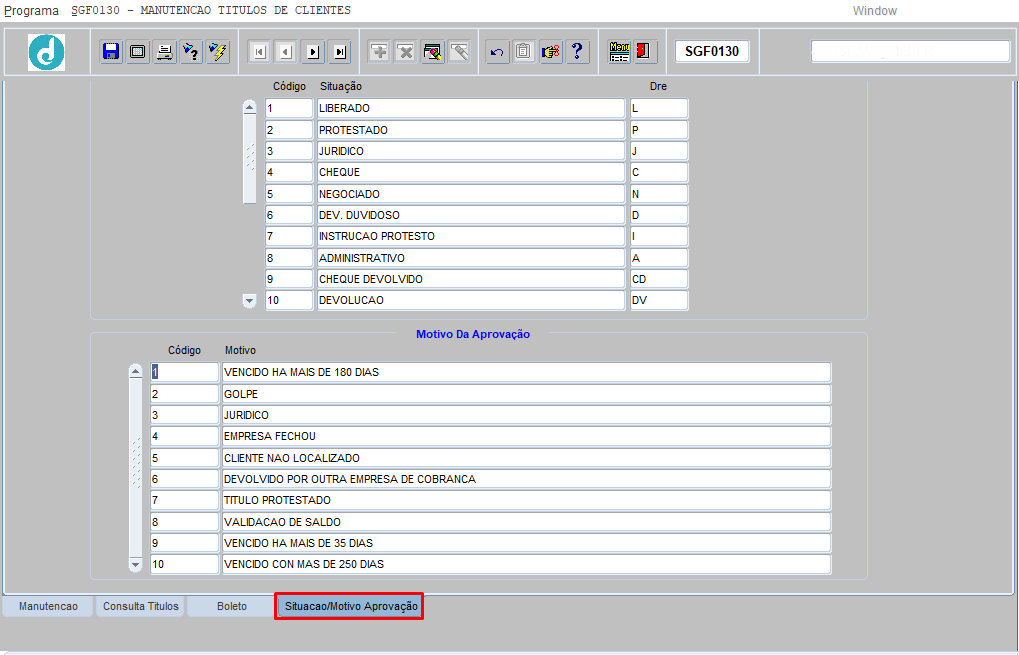Open the Boleto tab
1019x655 pixels.
[231, 606]
